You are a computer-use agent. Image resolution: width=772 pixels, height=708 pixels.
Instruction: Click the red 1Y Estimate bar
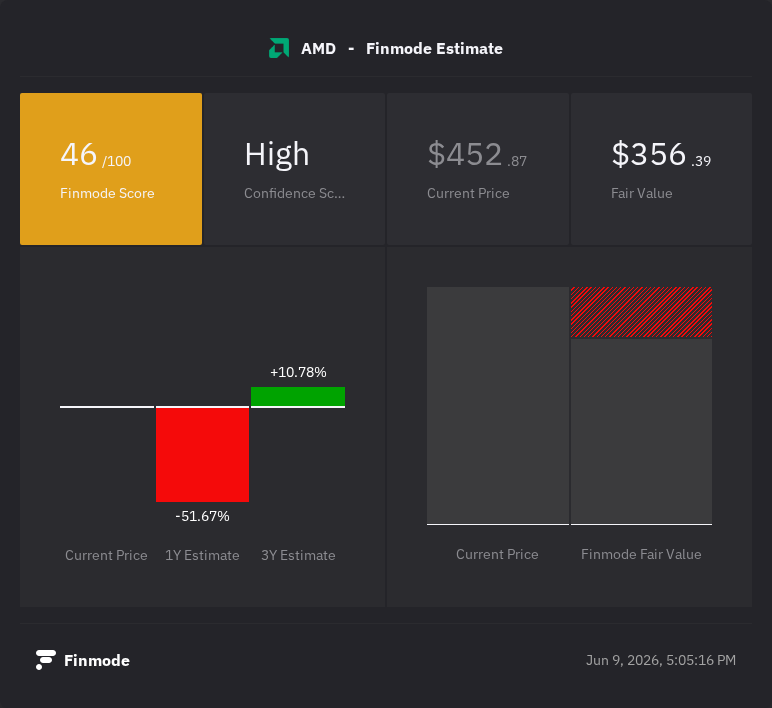coord(202,454)
